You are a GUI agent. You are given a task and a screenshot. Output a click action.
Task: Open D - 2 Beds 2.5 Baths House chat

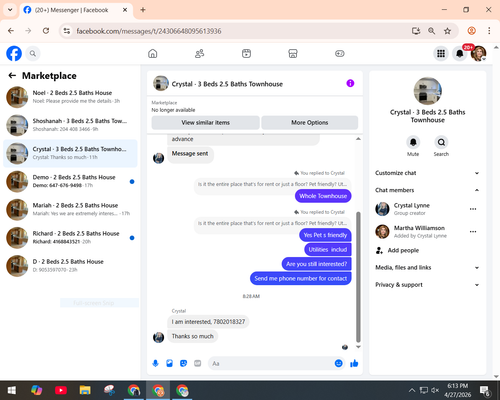click(70, 266)
